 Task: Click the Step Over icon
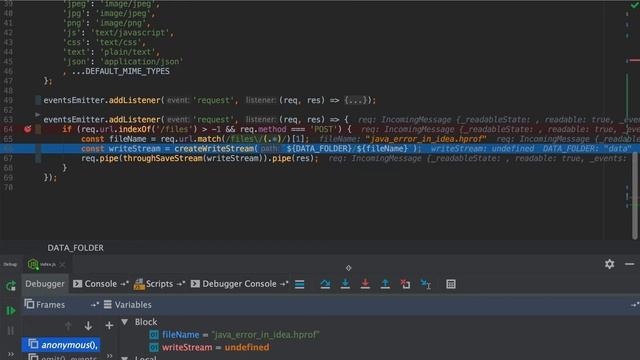click(325, 284)
